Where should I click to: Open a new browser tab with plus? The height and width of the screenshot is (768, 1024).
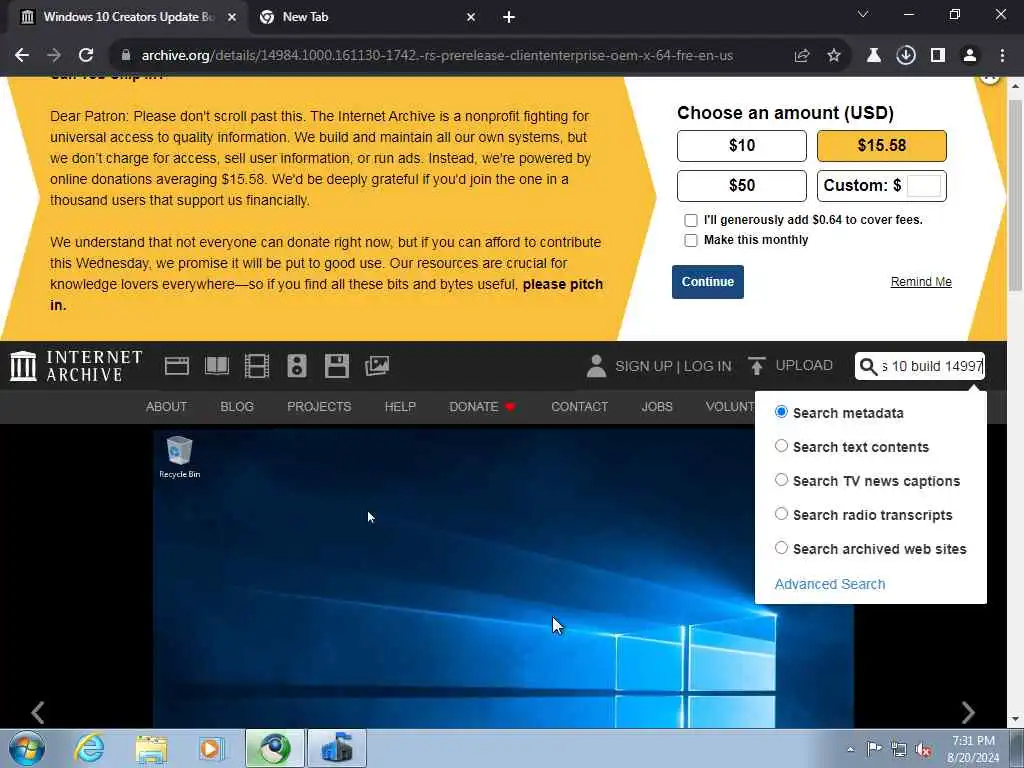(509, 17)
